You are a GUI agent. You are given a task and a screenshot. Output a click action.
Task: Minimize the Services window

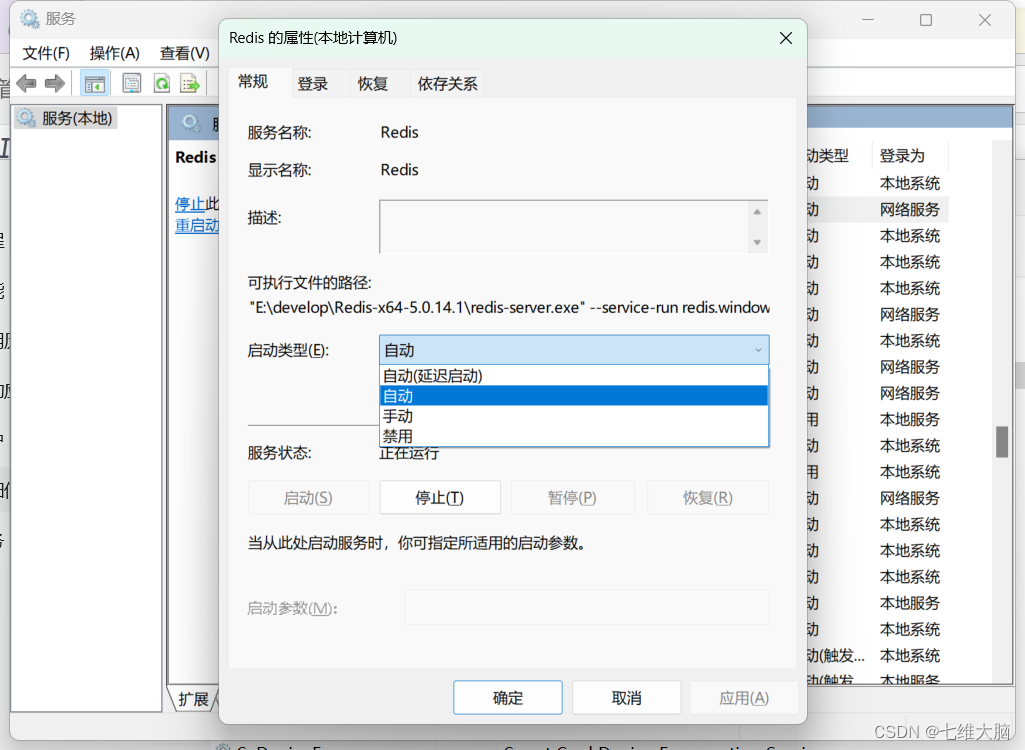[868, 20]
